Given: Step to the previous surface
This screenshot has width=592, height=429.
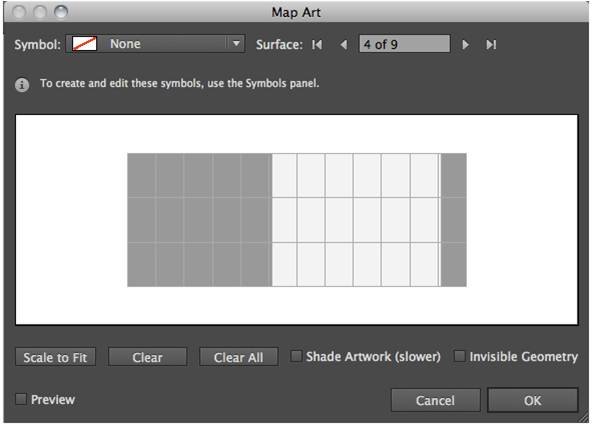Looking at the screenshot, I should tap(344, 45).
